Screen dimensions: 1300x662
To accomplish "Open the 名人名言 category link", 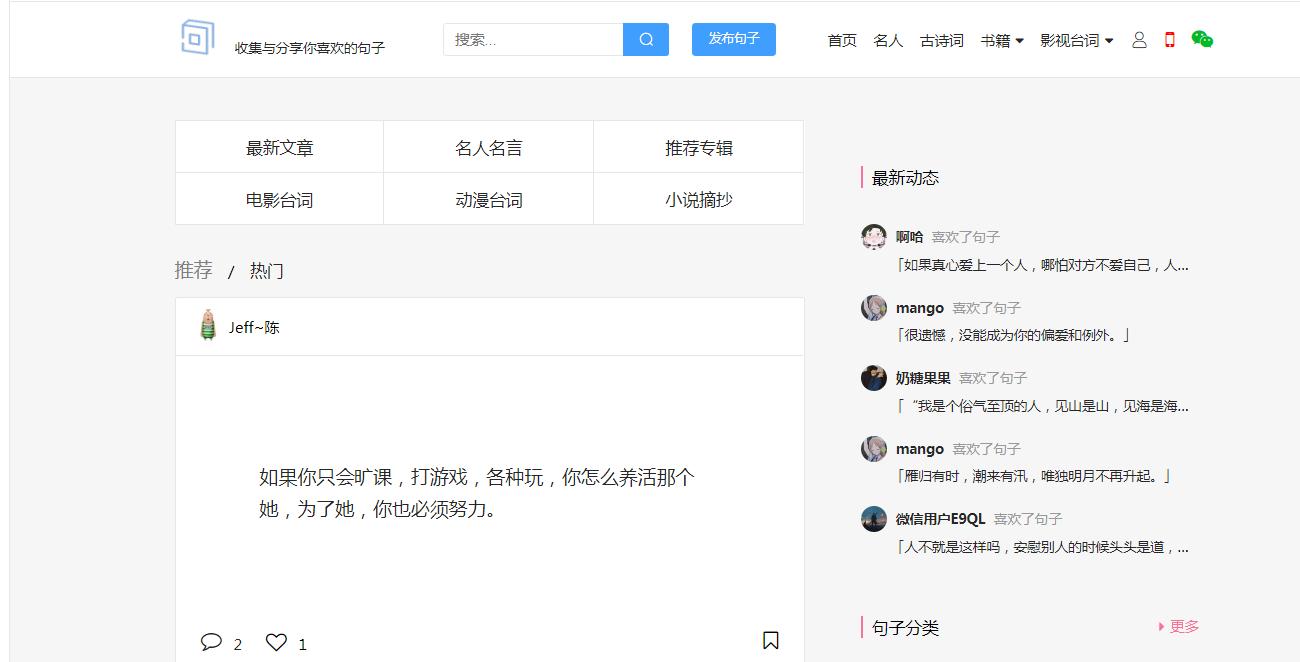I will coord(488,146).
